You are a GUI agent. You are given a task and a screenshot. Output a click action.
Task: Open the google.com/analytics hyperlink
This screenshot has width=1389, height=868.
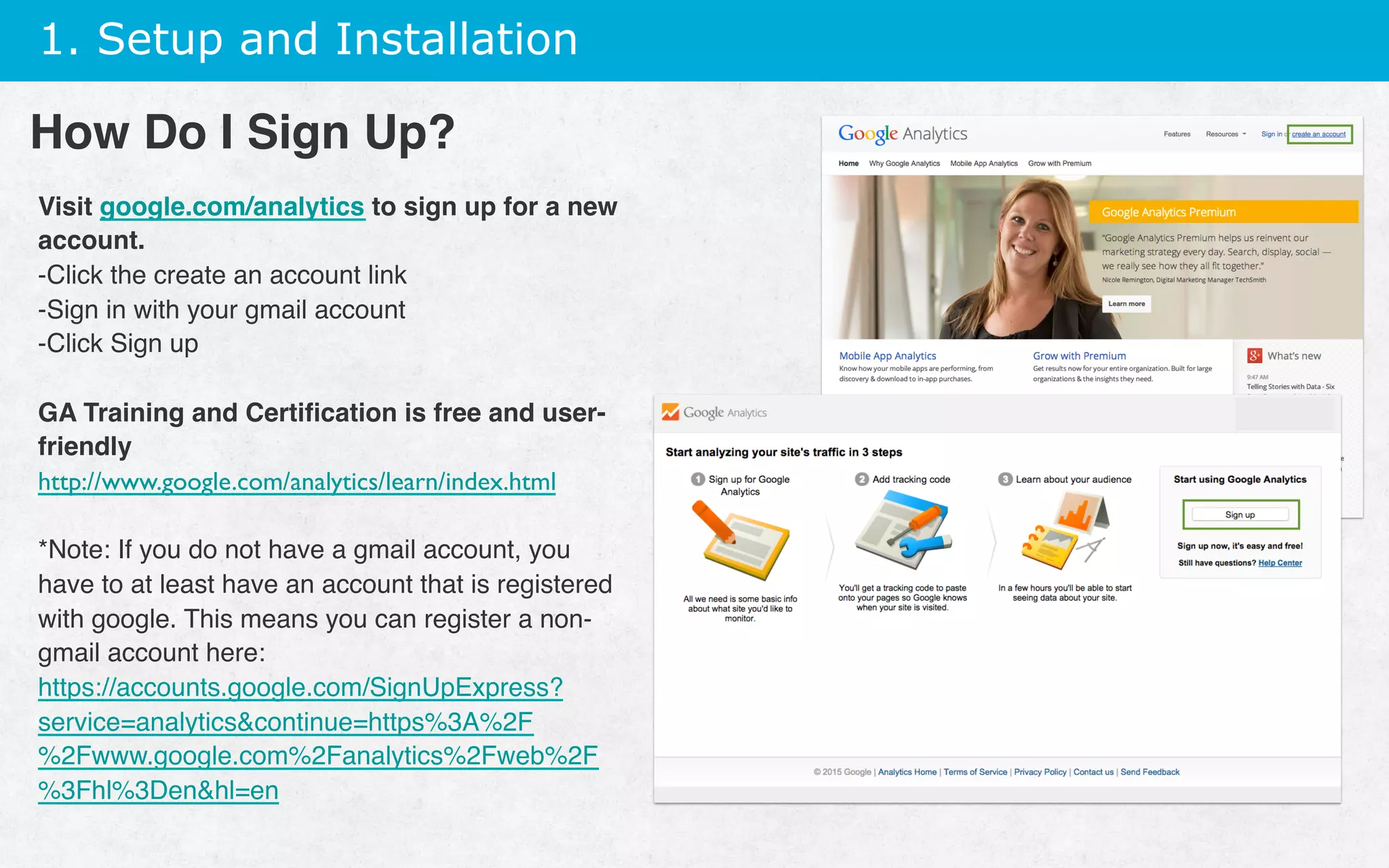point(232,207)
